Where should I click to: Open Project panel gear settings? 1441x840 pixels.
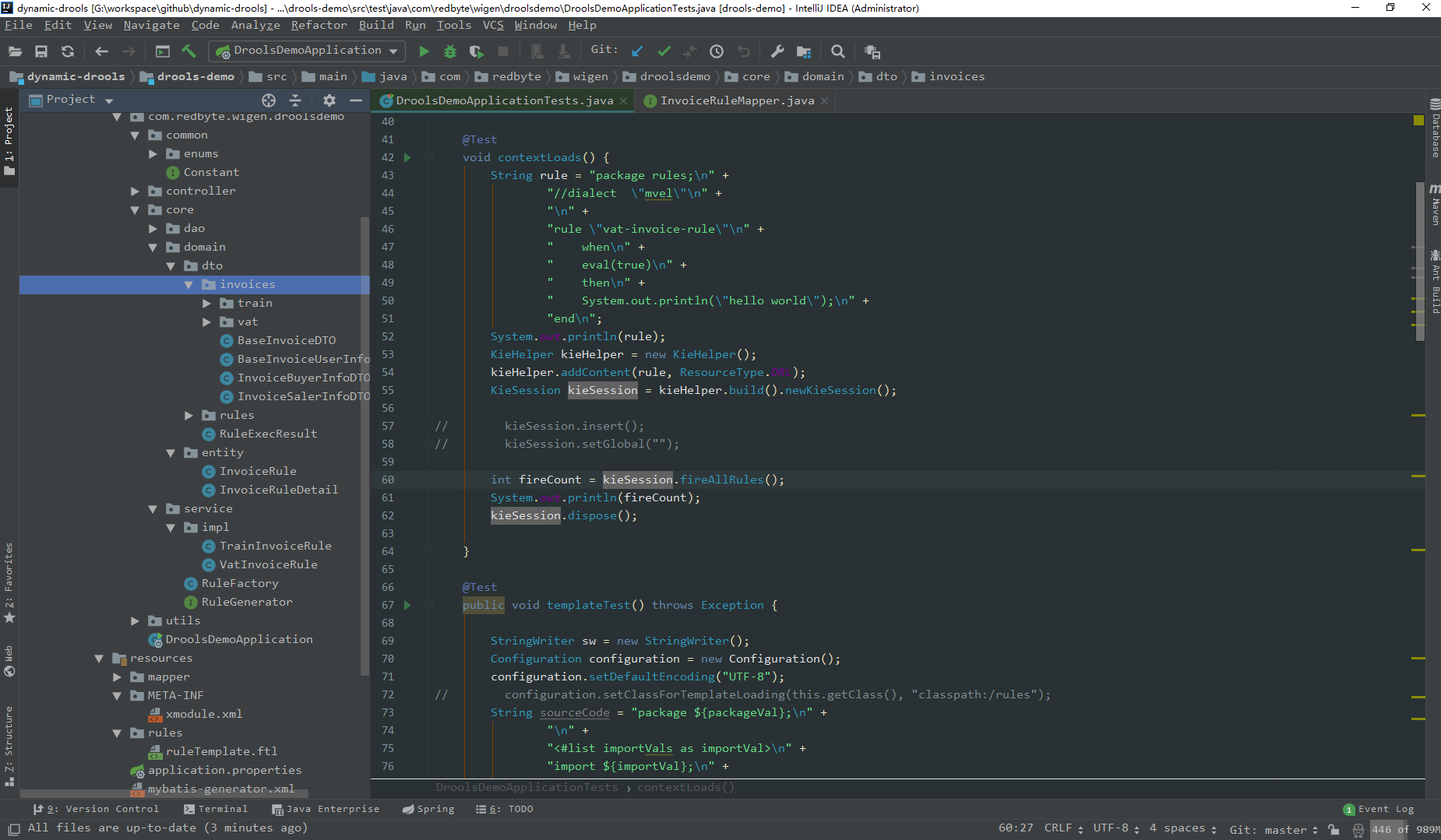tap(329, 100)
